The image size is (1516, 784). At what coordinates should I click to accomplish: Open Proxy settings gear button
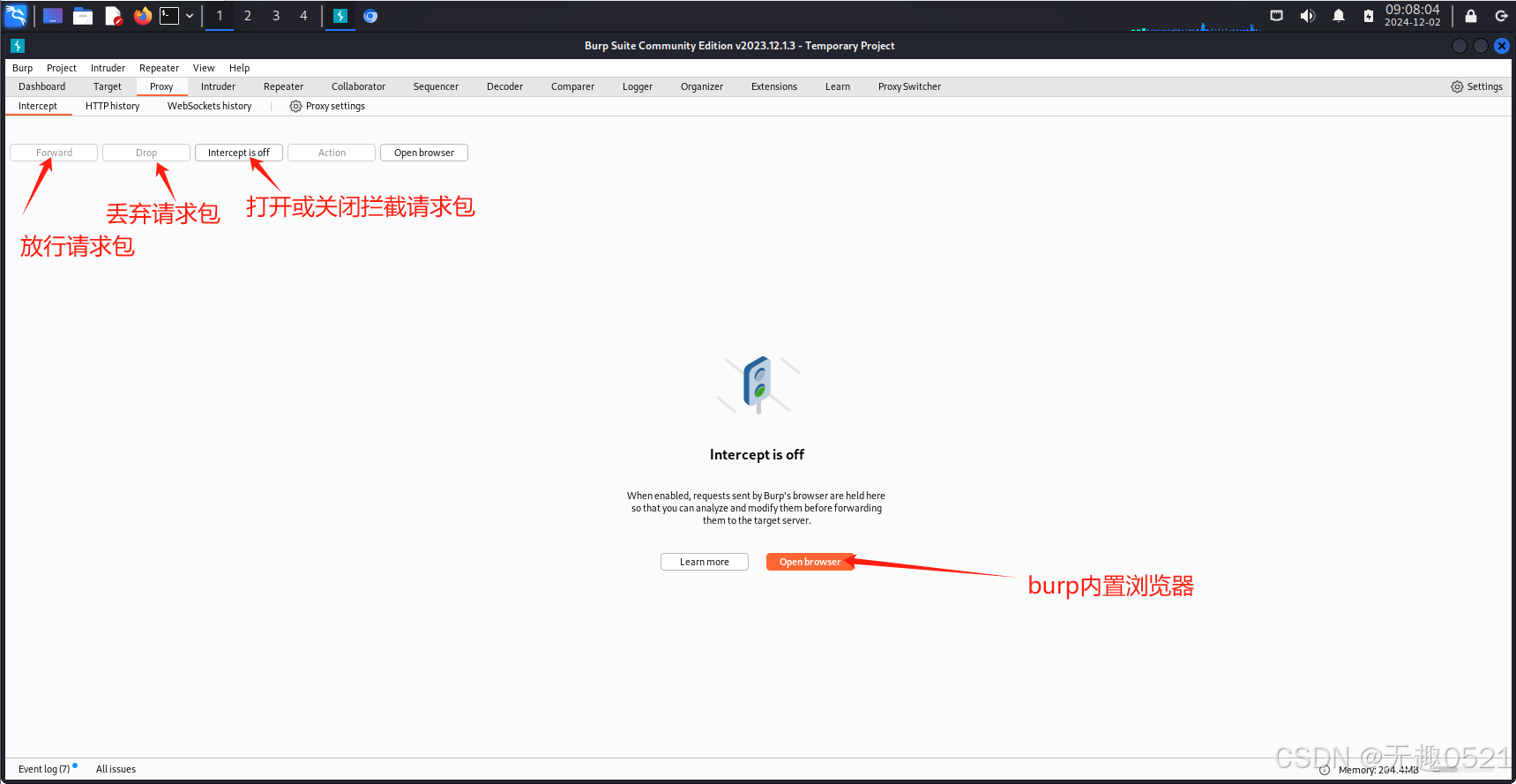tap(327, 106)
